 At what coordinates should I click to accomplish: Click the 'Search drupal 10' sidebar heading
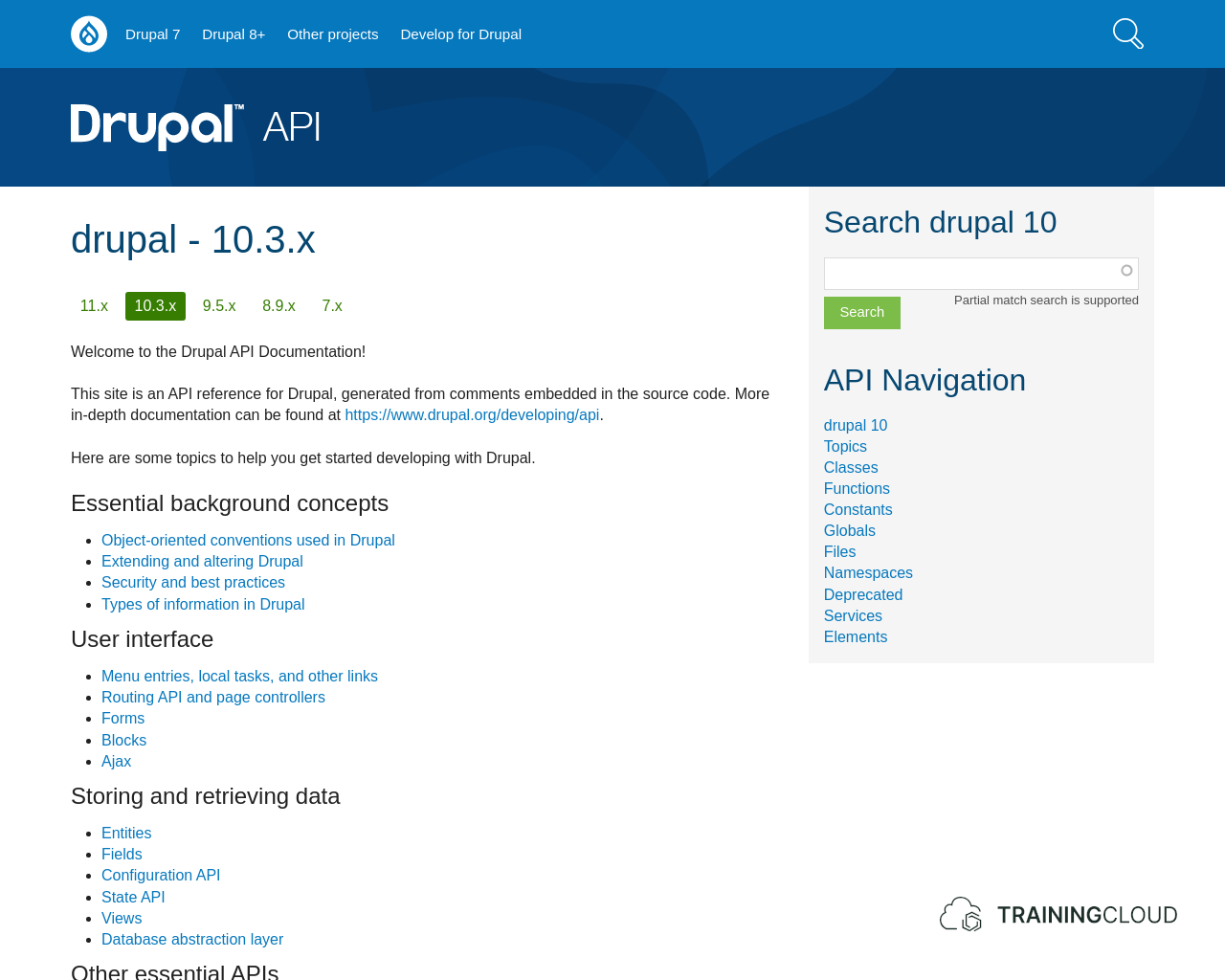tap(940, 222)
